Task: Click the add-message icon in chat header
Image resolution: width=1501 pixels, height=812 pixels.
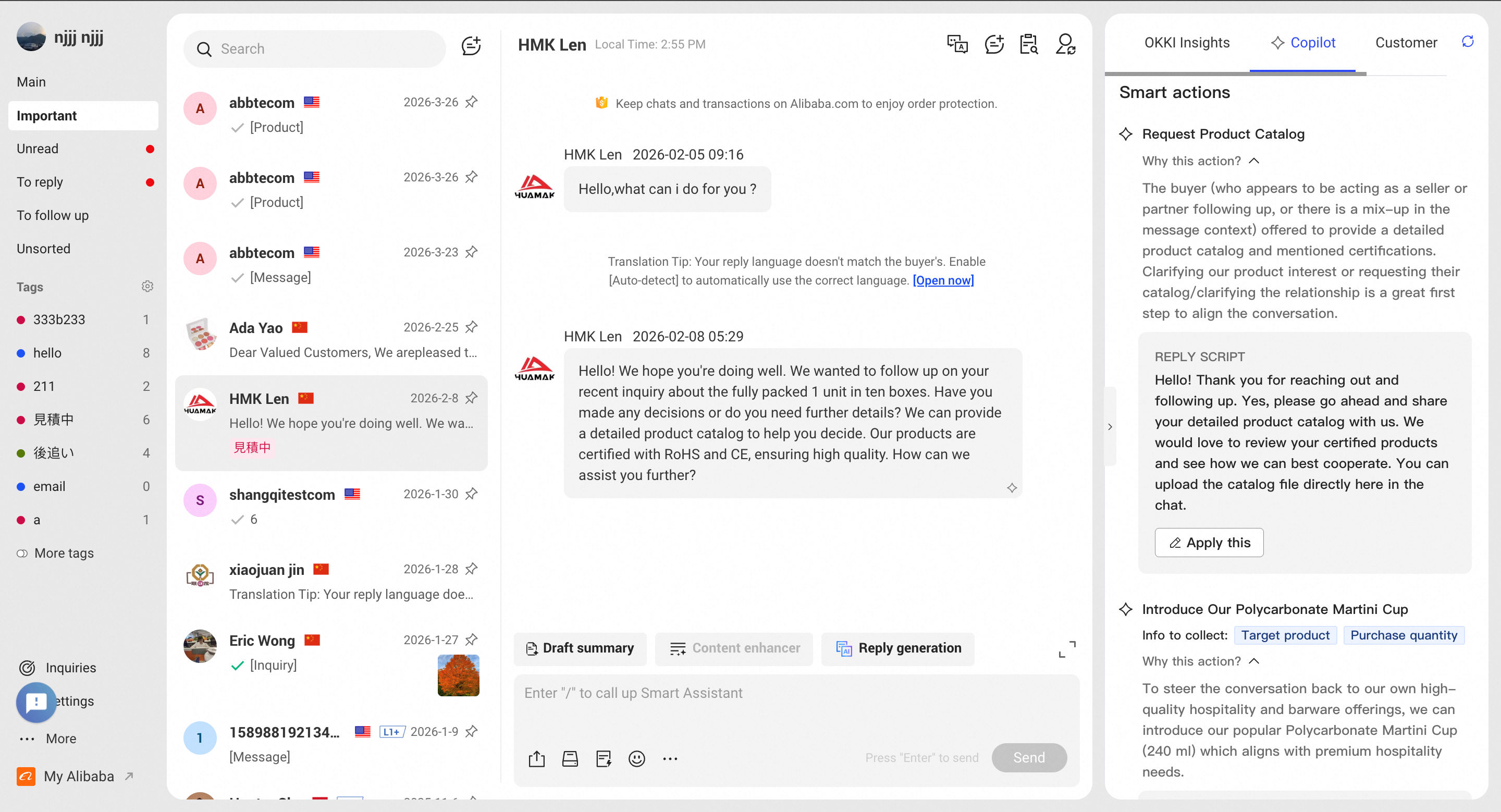Action: pyautogui.click(x=994, y=44)
